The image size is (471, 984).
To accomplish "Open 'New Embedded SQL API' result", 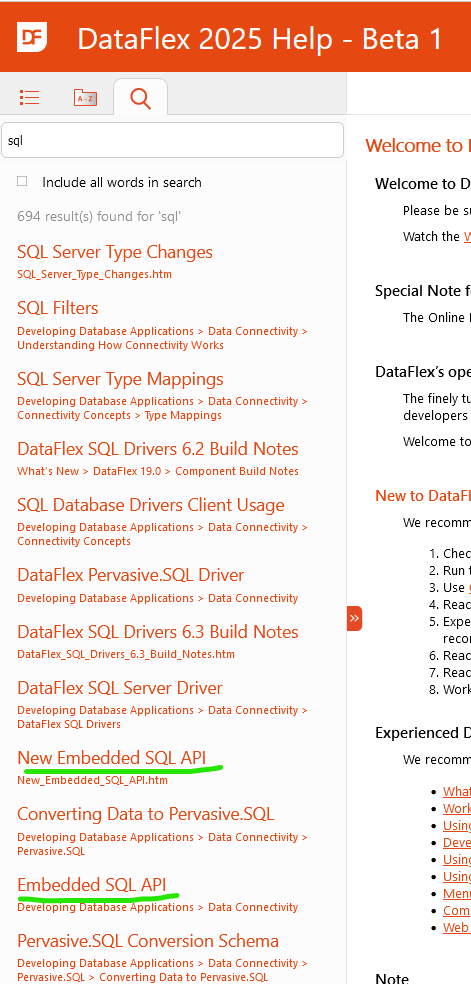I will click(112, 757).
